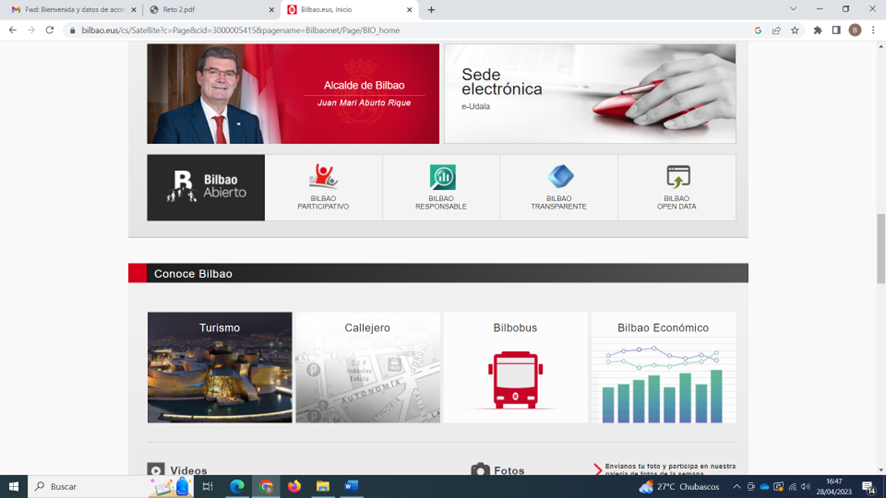Click the browser back arrow

click(12, 30)
